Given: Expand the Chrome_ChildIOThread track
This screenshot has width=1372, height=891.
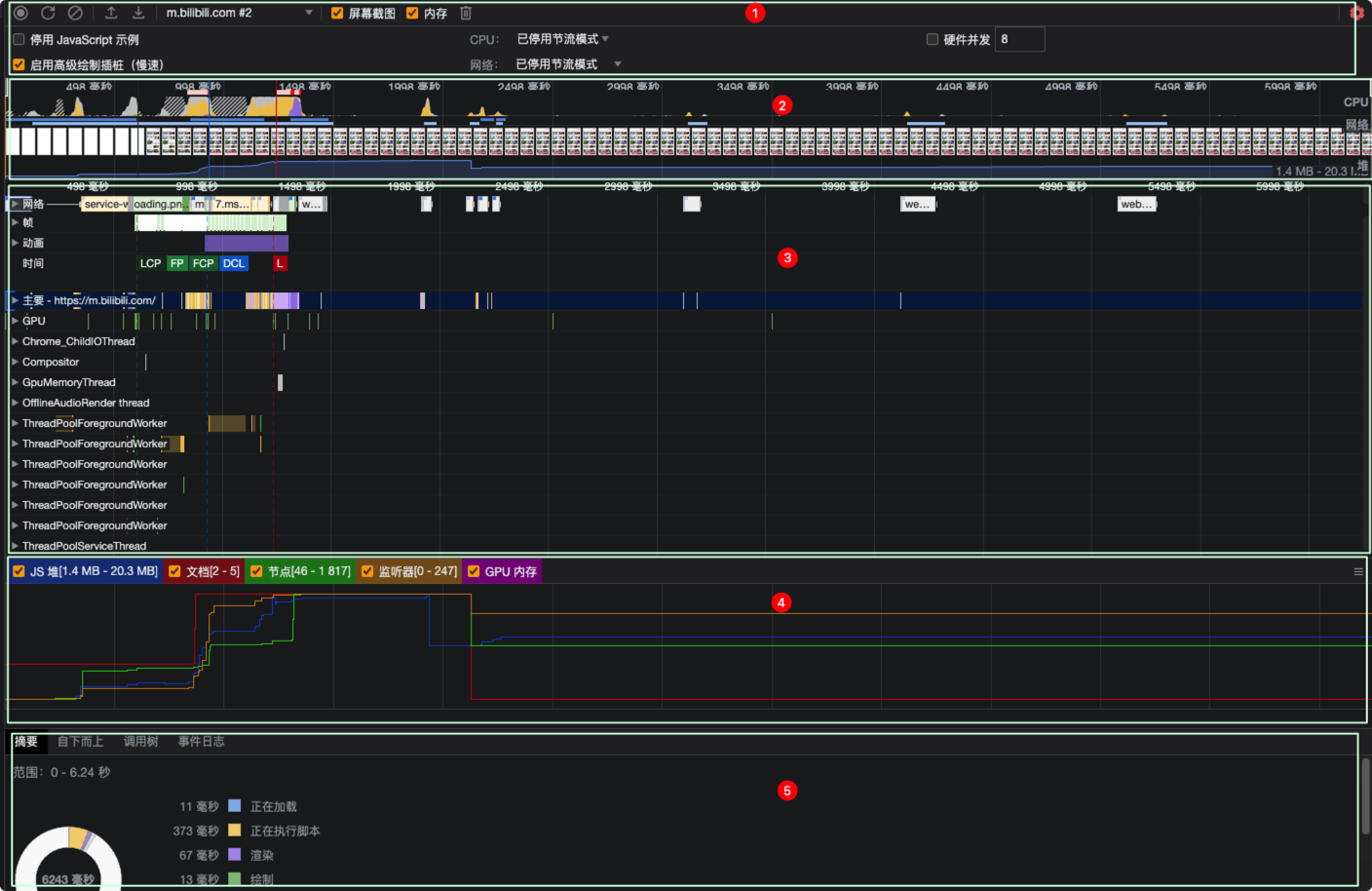Looking at the screenshot, I should (x=15, y=341).
